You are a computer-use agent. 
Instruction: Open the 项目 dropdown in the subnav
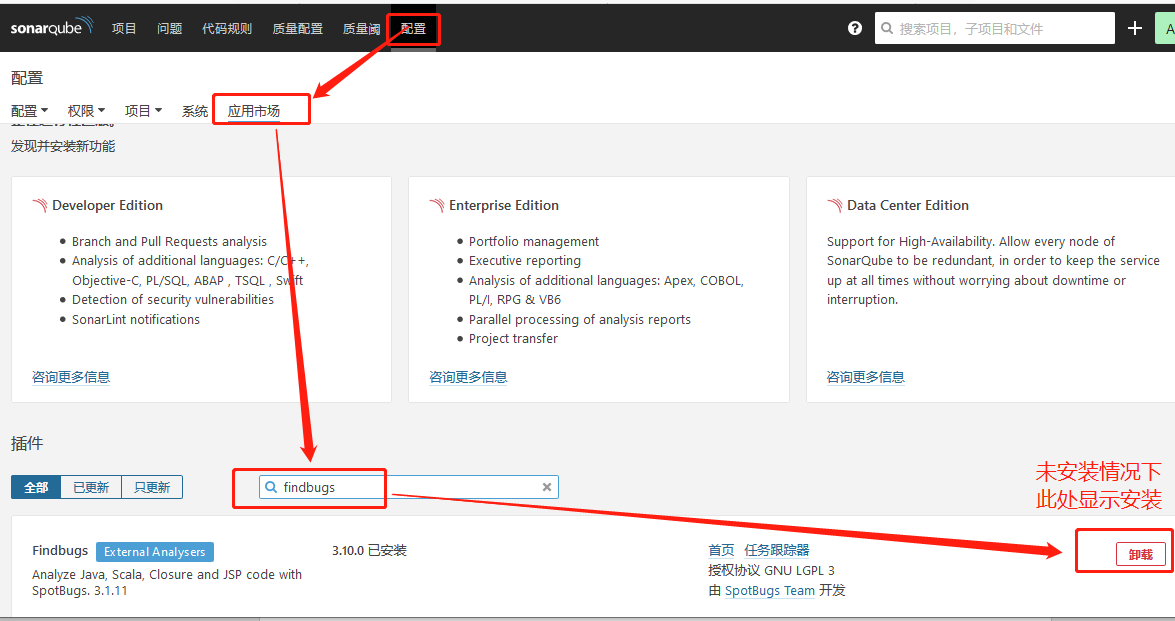pyautogui.click(x=142, y=110)
